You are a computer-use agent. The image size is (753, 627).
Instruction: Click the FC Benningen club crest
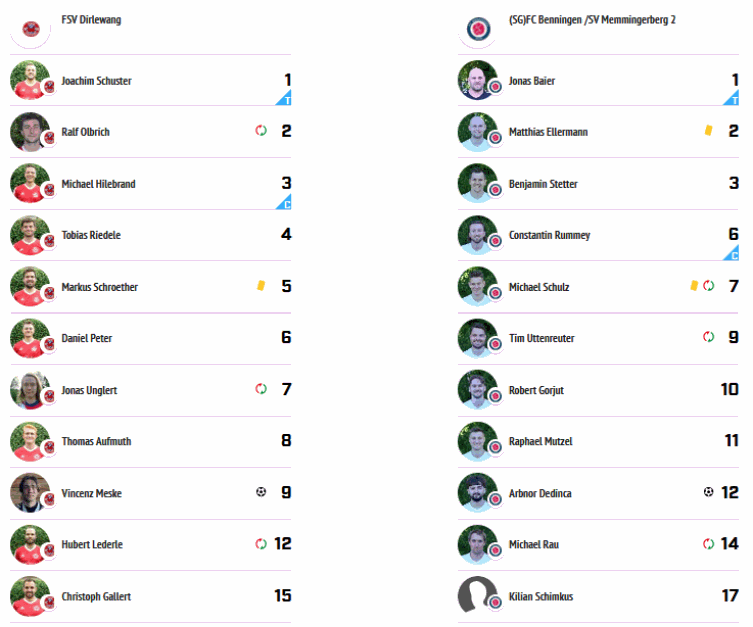[478, 29]
